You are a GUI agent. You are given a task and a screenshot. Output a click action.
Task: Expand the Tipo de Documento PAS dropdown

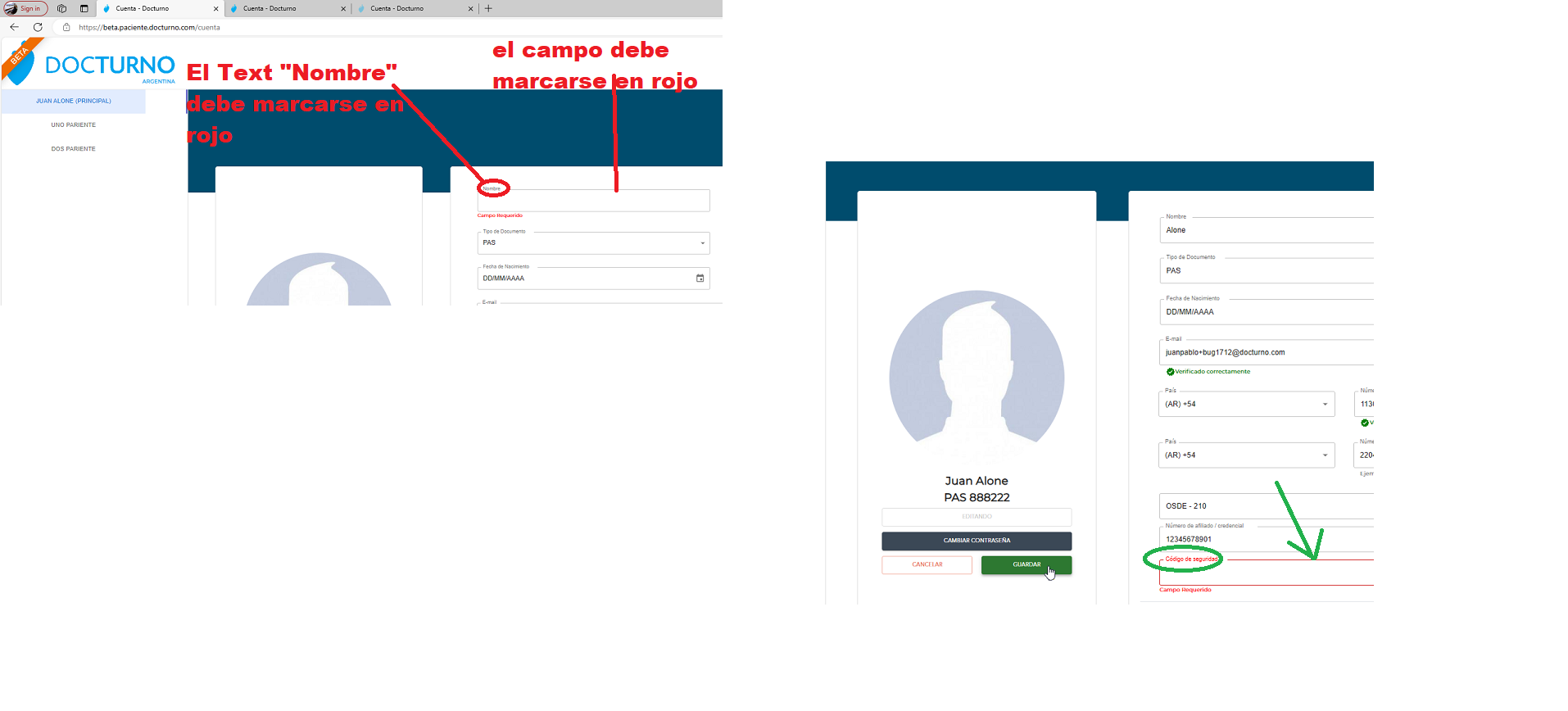pyautogui.click(x=593, y=243)
